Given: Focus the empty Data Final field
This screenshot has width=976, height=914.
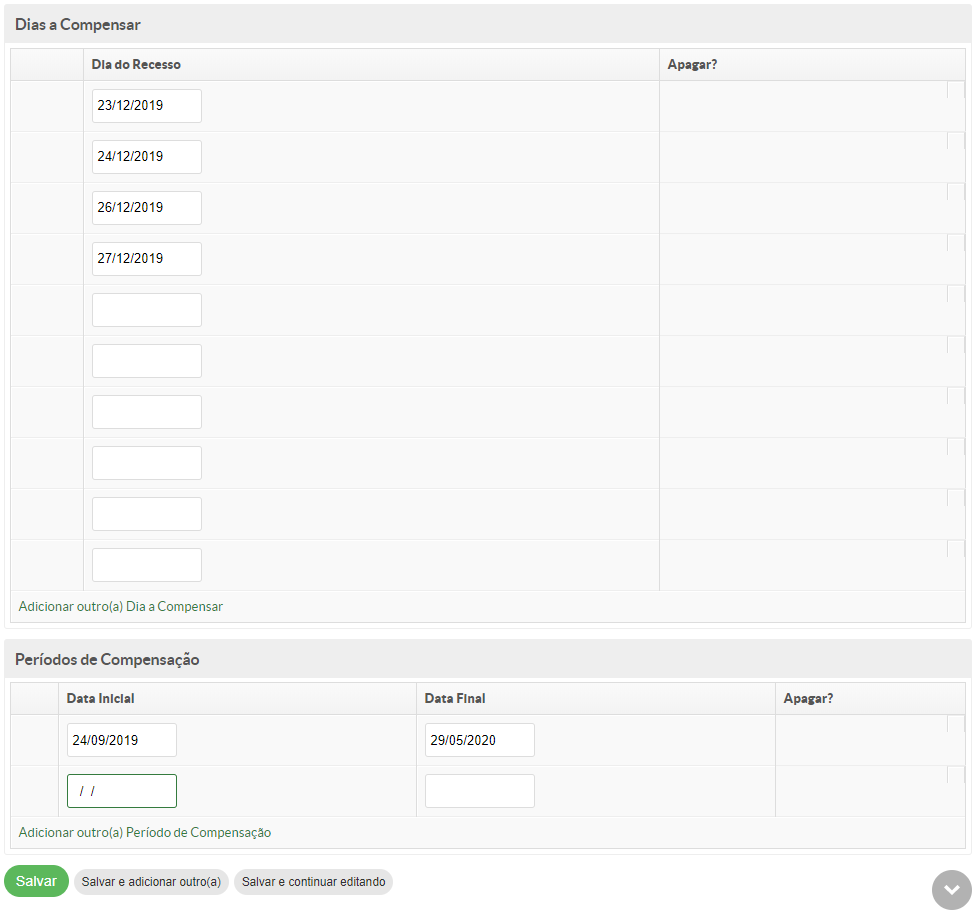Looking at the screenshot, I should click(480, 791).
